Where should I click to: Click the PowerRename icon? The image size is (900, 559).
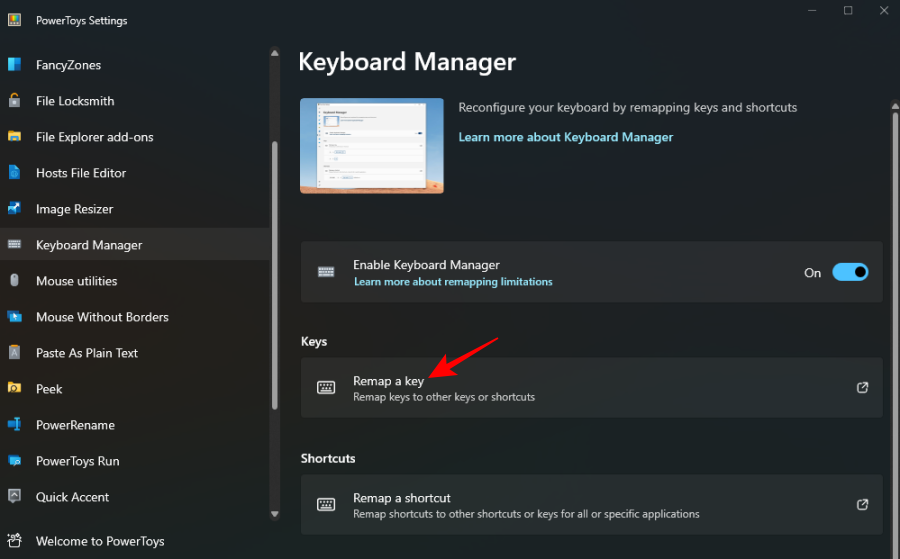15,425
